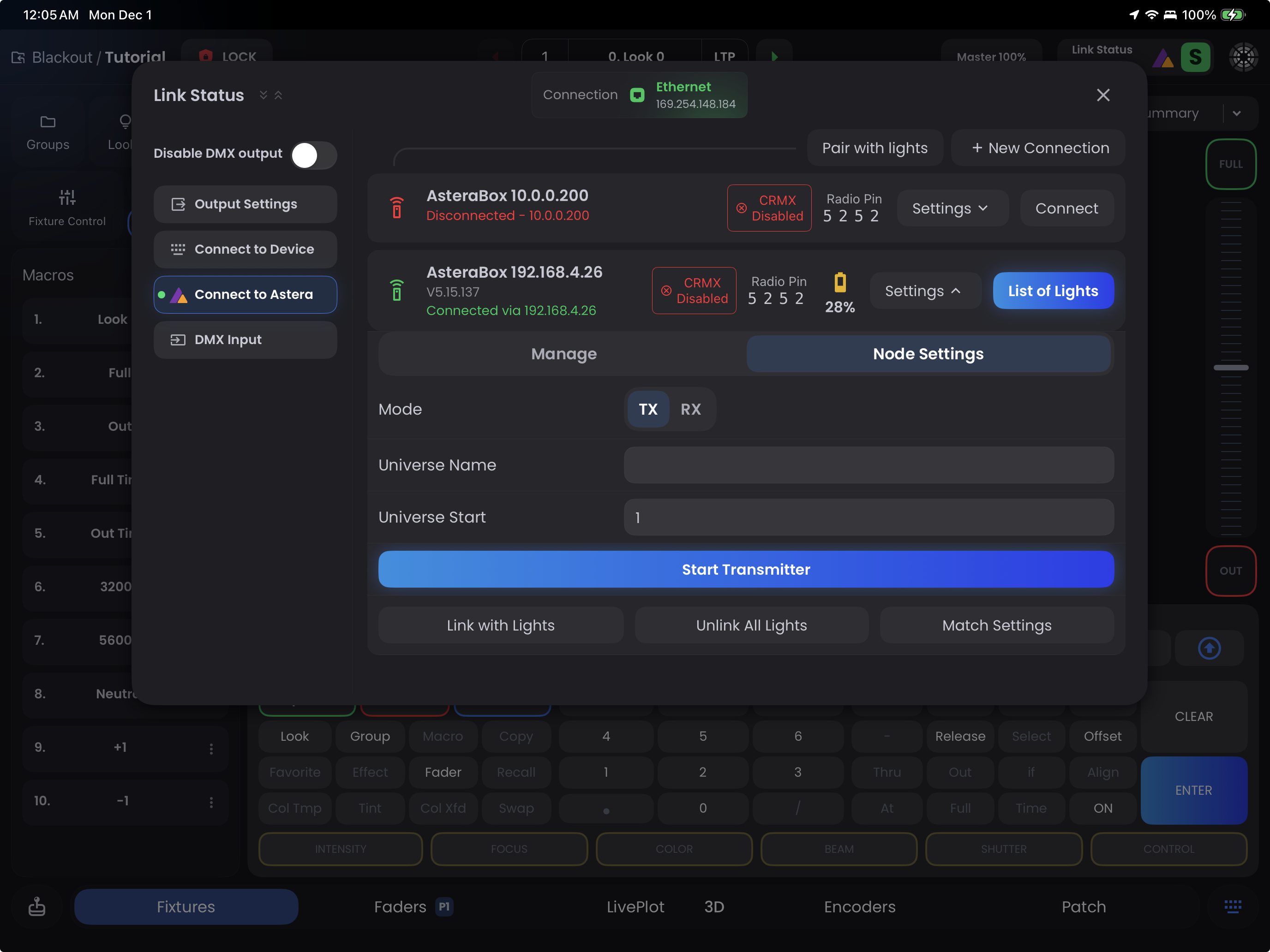This screenshot has width=1270, height=952.
Task: Click the Universe Name input field
Action: (x=868, y=465)
